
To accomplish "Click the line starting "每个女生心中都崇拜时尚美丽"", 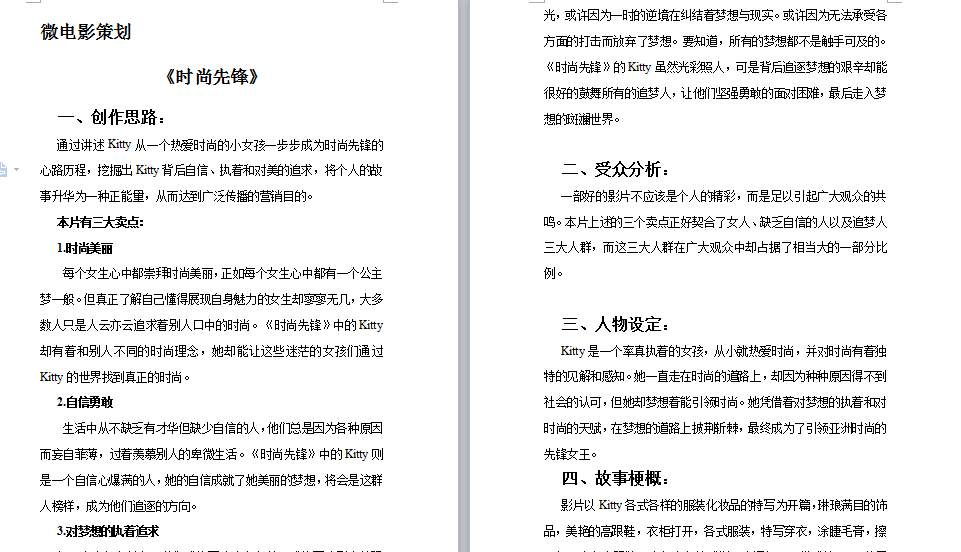I will 222,273.
